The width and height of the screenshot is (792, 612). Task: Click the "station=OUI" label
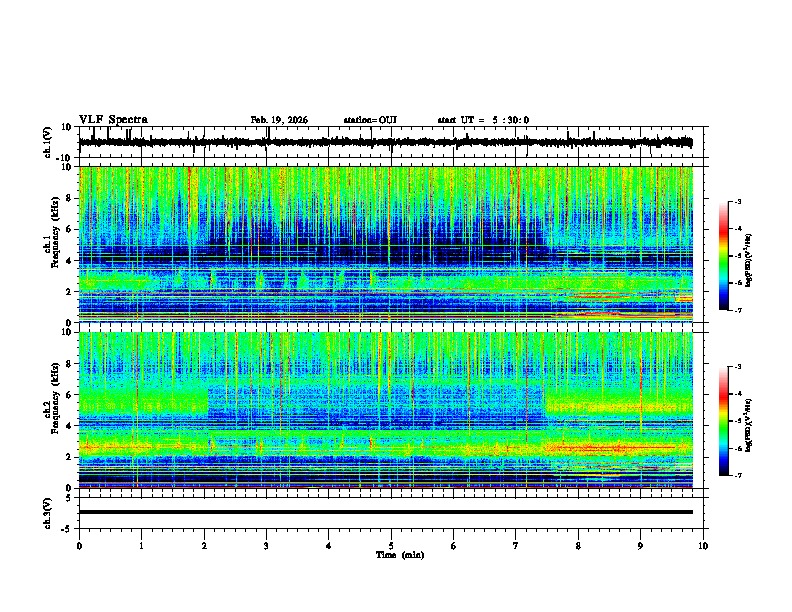(370, 120)
